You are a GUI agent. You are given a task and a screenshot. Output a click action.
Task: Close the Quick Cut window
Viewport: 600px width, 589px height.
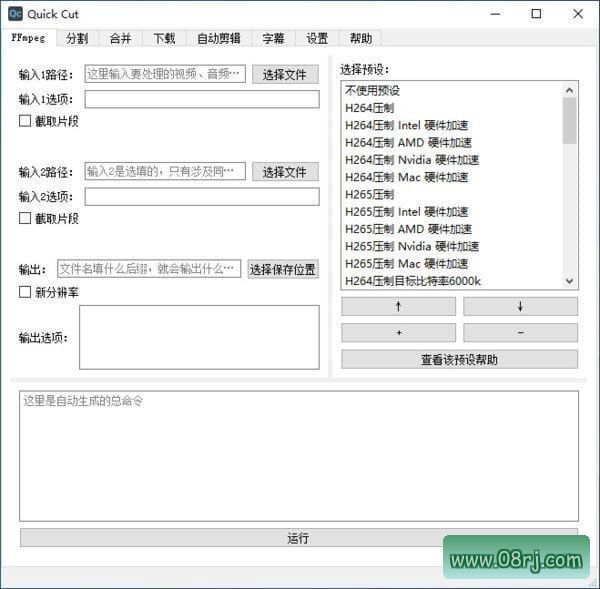[578, 14]
